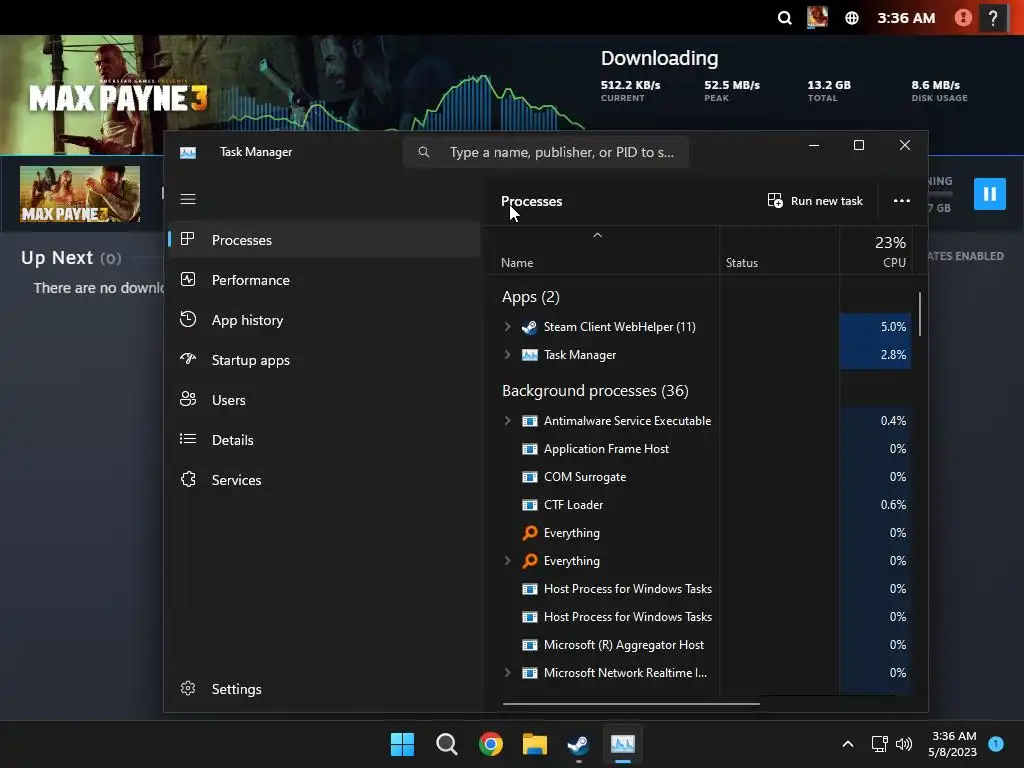Viewport: 1024px width, 768px height.
Task: Click the red alert notification icon
Action: [x=963, y=18]
